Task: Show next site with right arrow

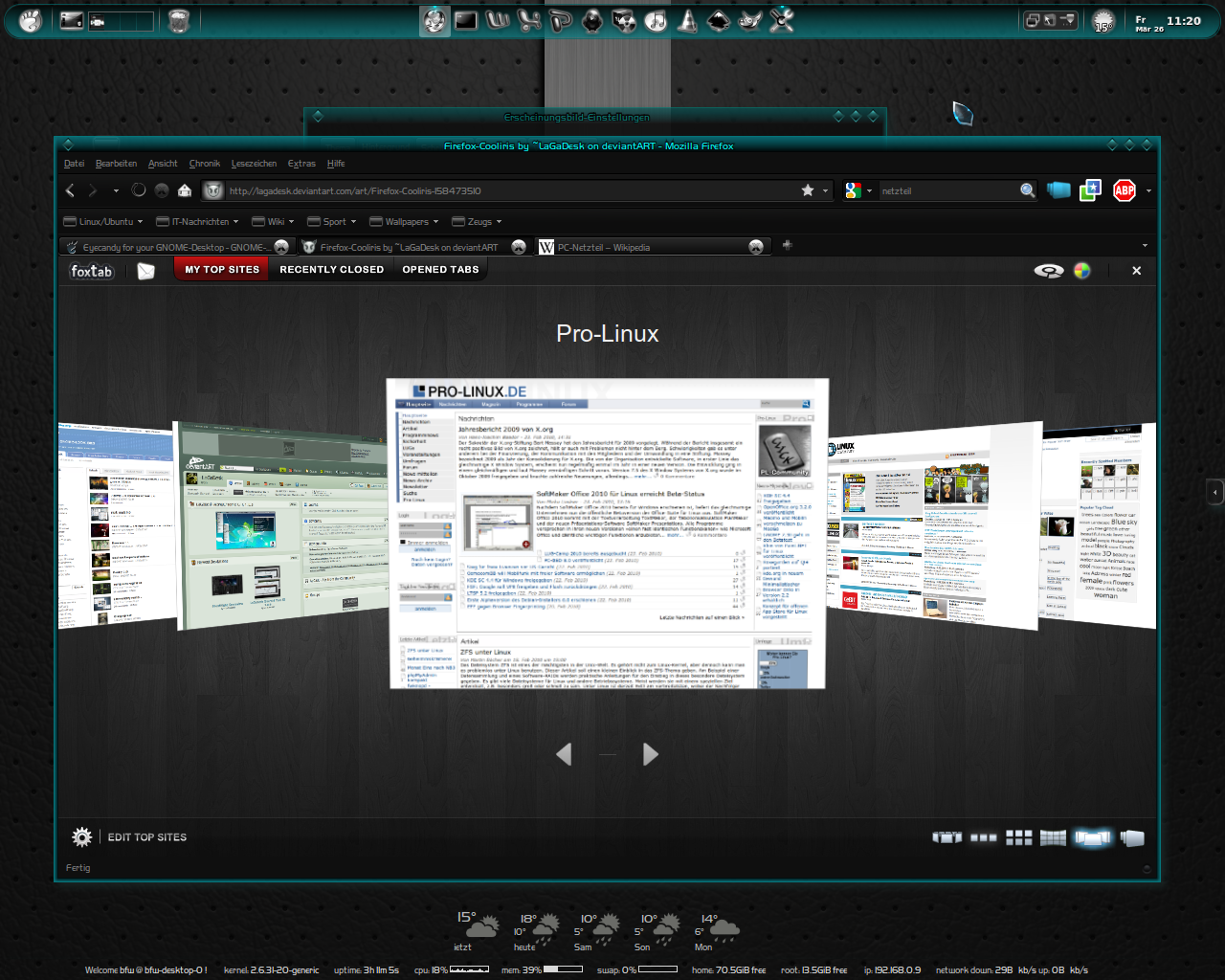Action: pos(651,754)
